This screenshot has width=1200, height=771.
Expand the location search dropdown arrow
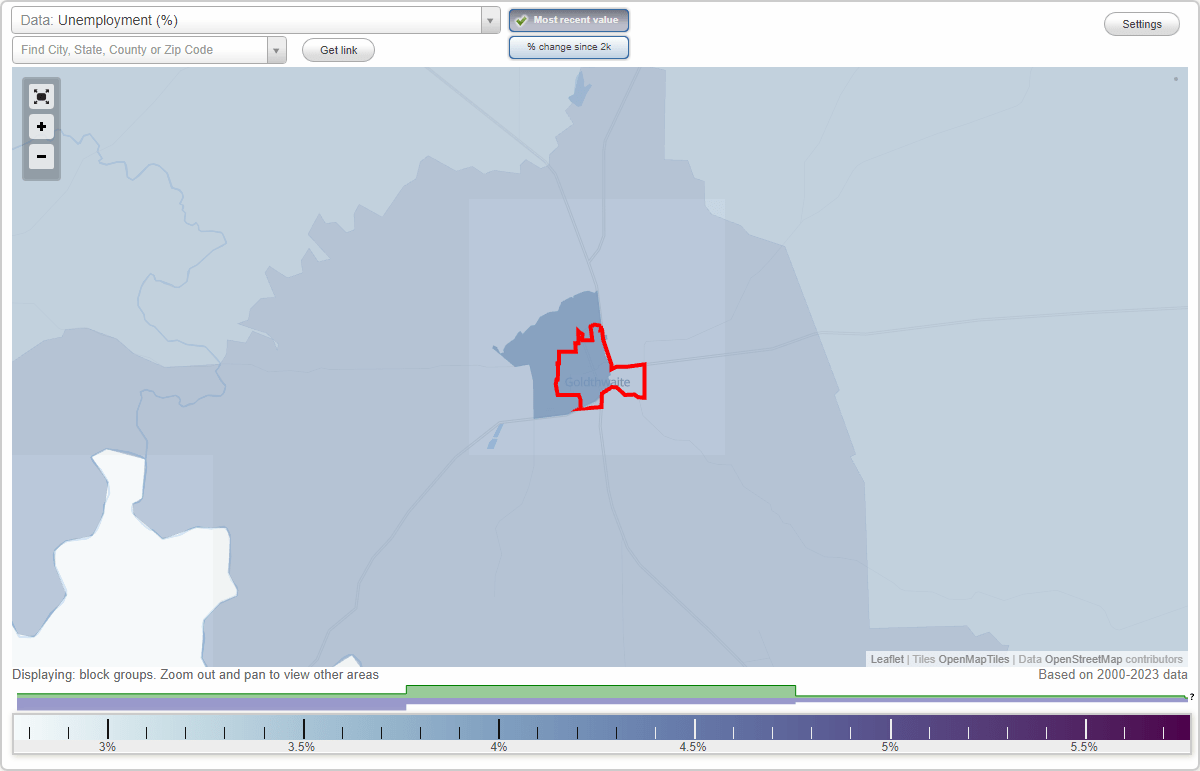[276, 48]
